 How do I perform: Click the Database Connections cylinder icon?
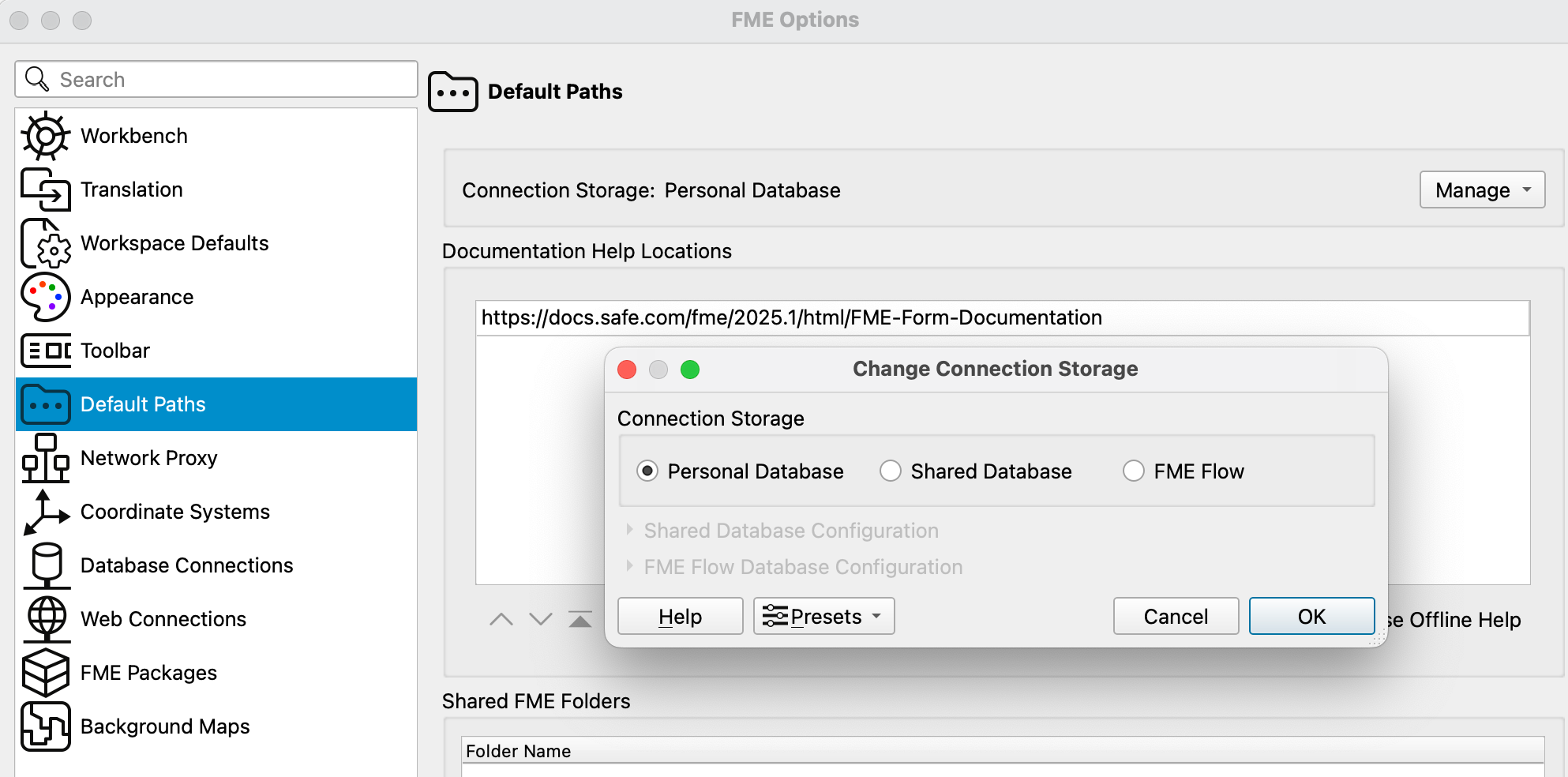[46, 565]
